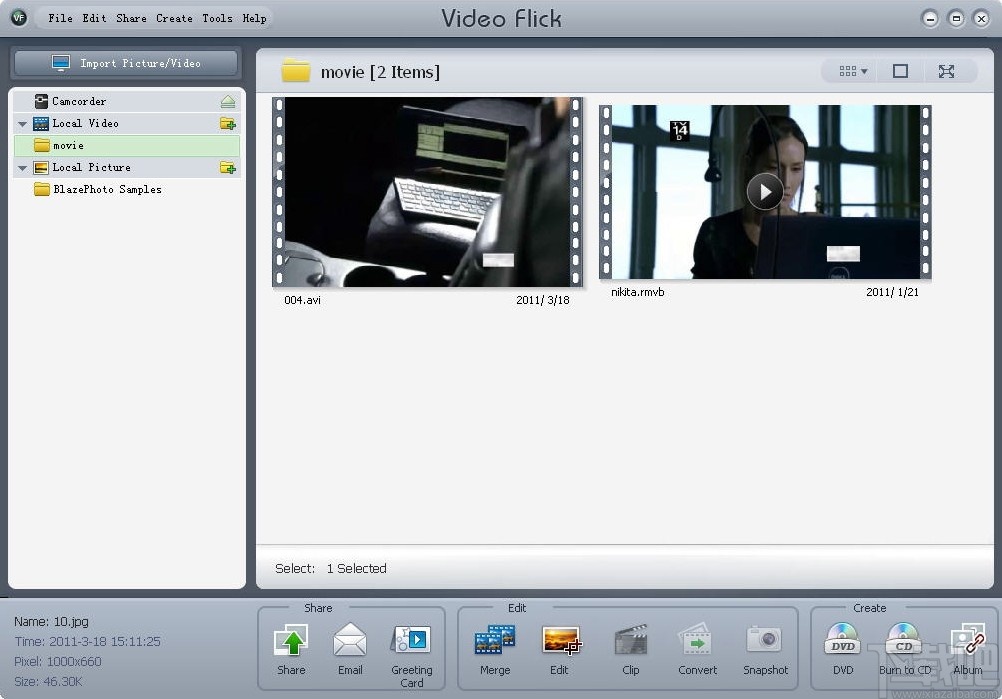
Task: Click the 2011/ 1/21 date label
Action: coord(892,292)
